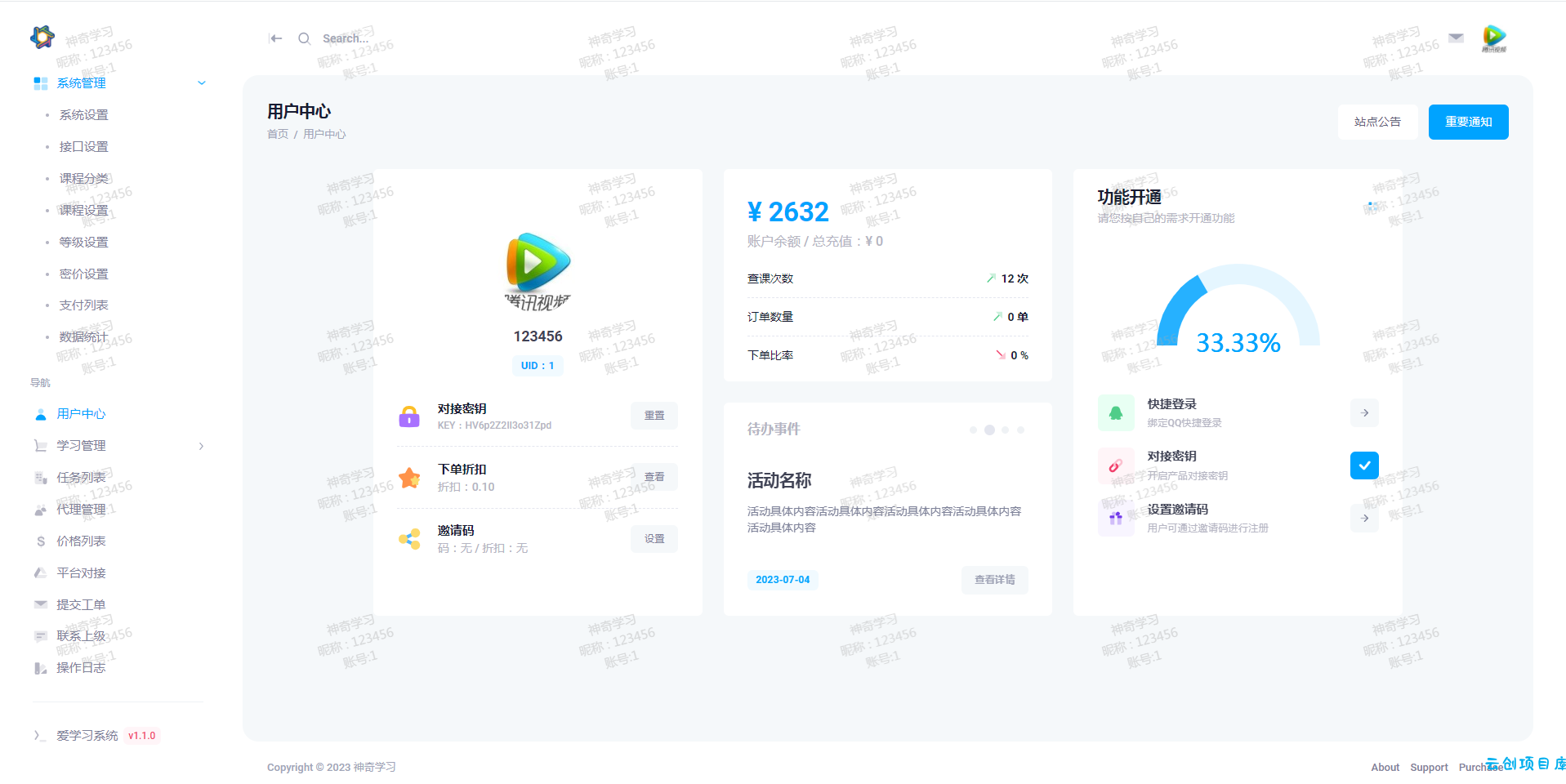Open 接口设置 in the sidebar
The image size is (1566, 784).
83,147
